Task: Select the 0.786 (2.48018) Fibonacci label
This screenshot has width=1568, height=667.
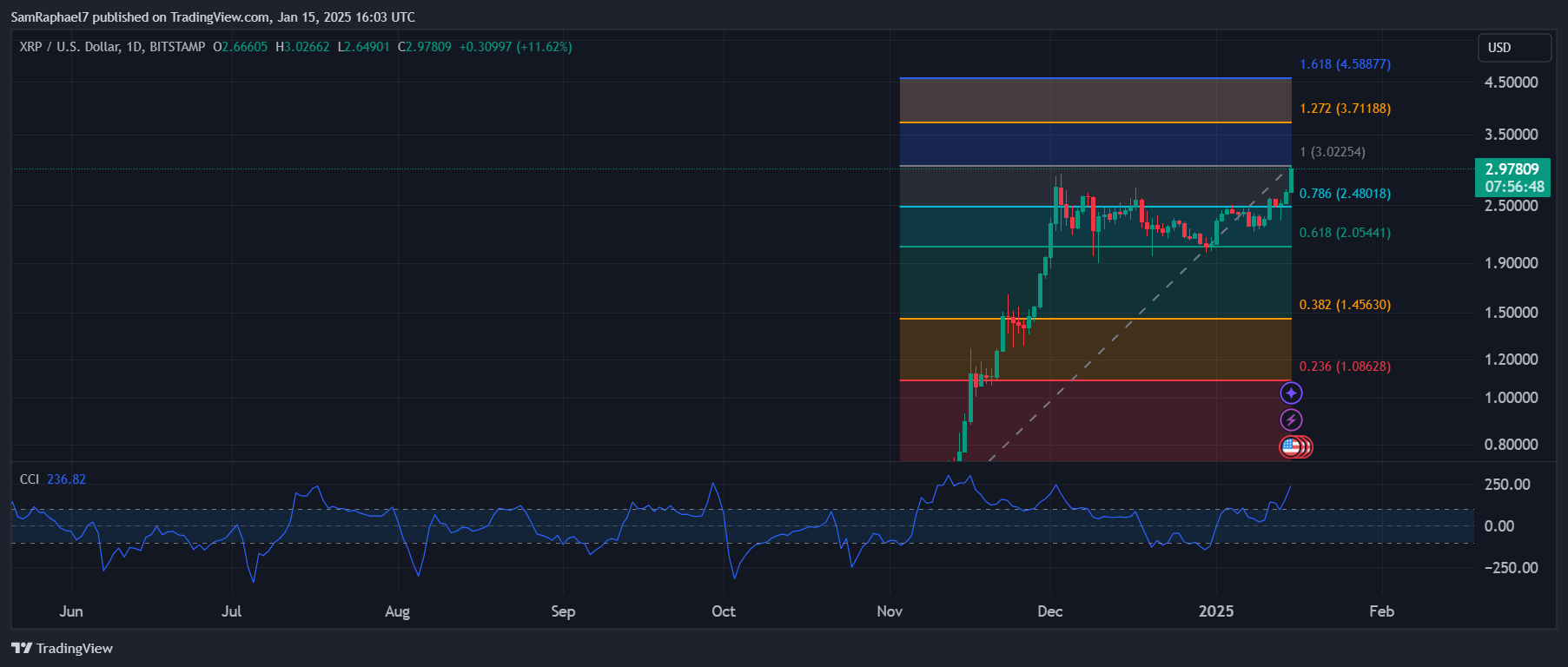Action: click(x=1345, y=194)
